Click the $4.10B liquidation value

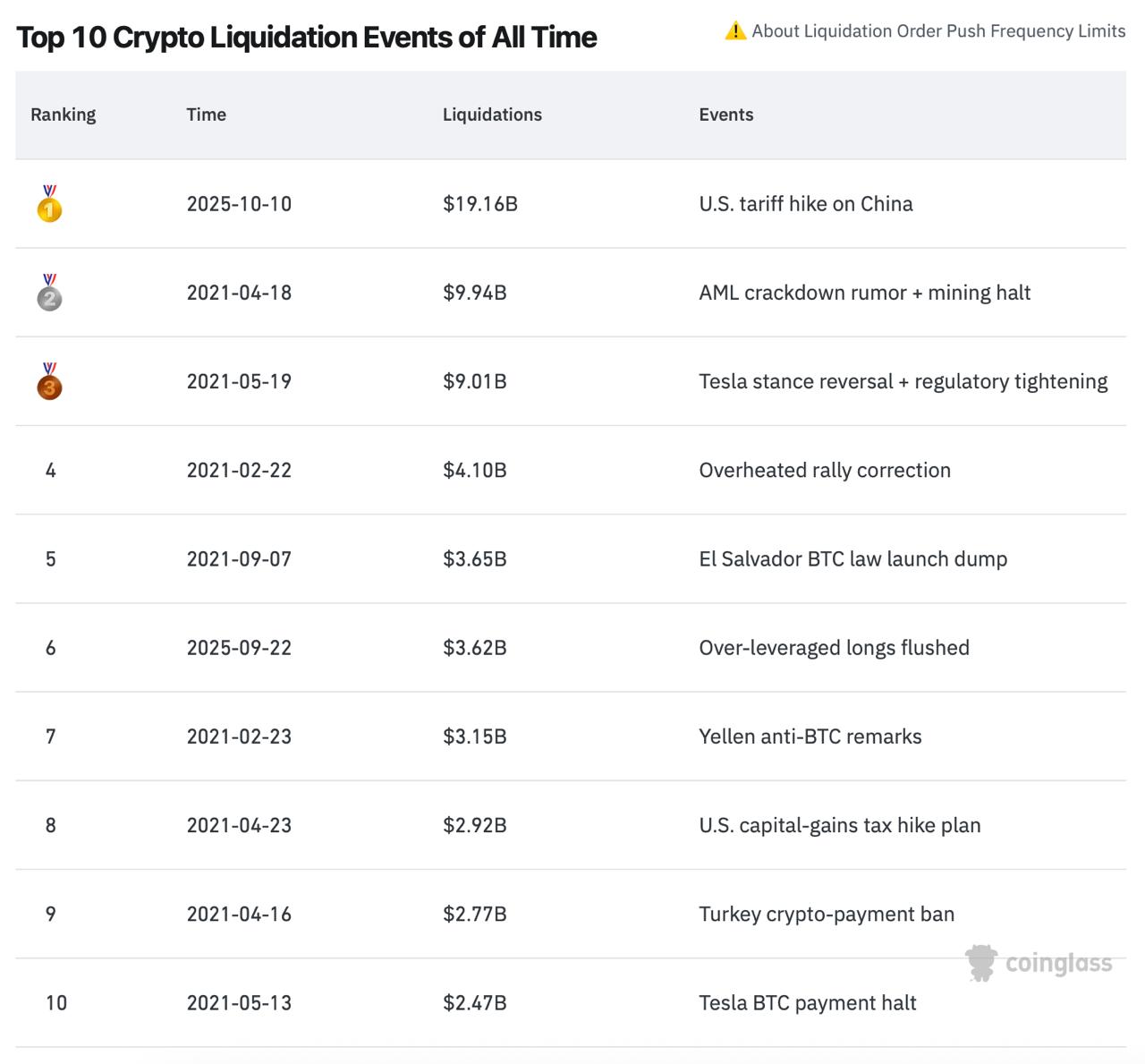coord(475,471)
